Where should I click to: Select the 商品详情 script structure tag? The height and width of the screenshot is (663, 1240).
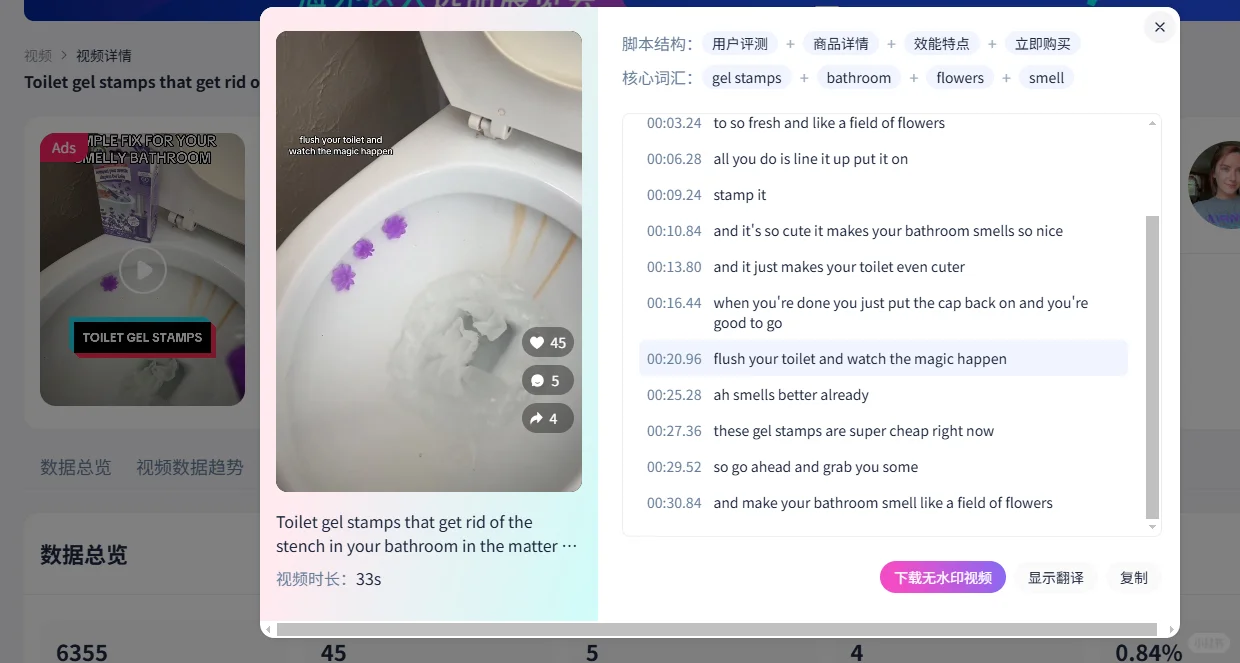click(840, 43)
